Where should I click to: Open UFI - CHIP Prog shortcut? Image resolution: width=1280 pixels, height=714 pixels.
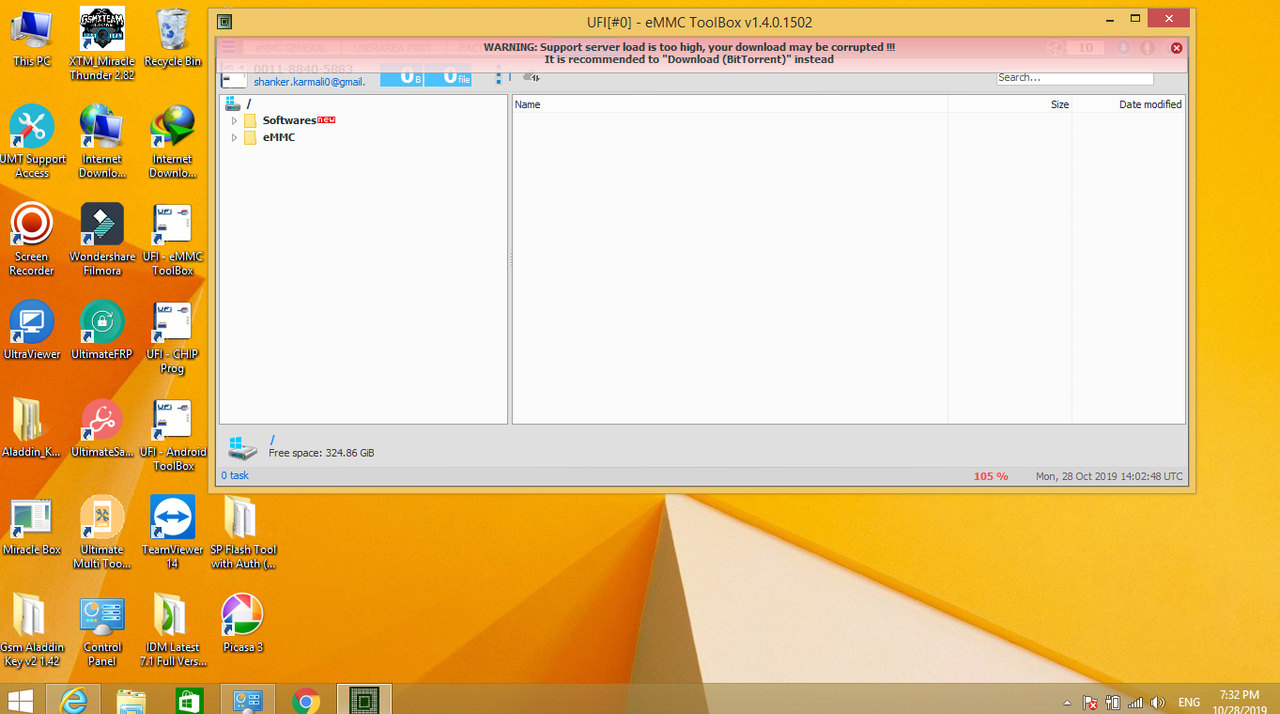click(172, 337)
